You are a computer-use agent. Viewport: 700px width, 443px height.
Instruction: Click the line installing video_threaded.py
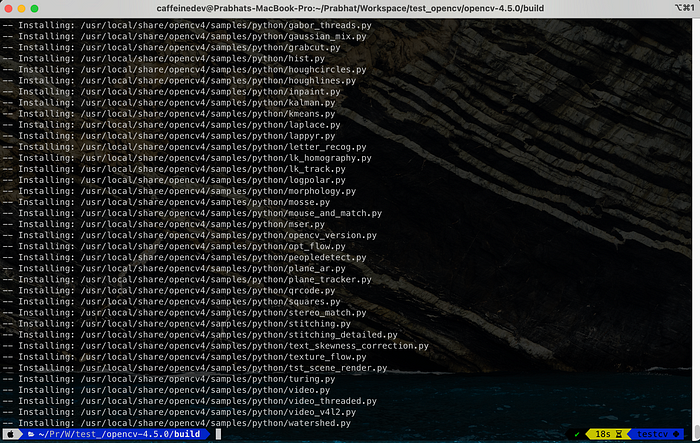(x=190, y=401)
